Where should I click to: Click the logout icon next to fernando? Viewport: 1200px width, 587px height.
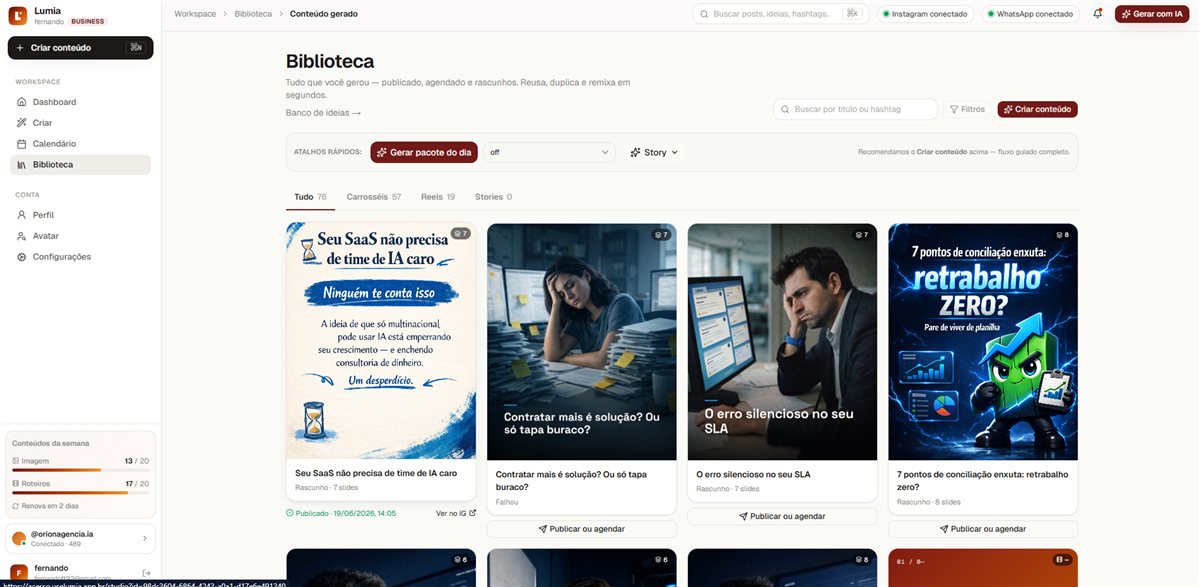[x=146, y=573]
